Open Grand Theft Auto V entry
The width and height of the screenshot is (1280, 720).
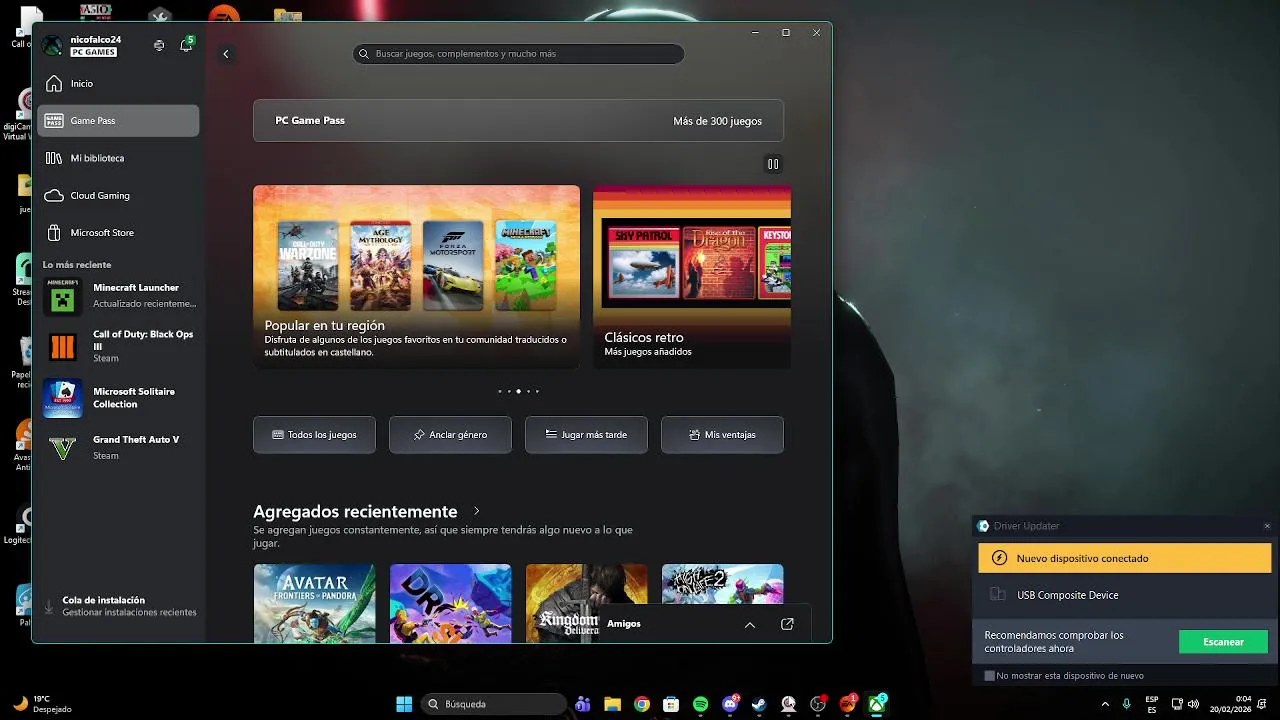click(x=118, y=447)
